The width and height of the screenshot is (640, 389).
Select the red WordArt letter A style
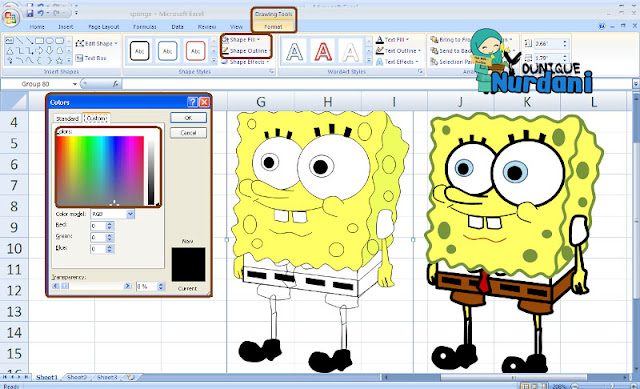[x=322, y=51]
